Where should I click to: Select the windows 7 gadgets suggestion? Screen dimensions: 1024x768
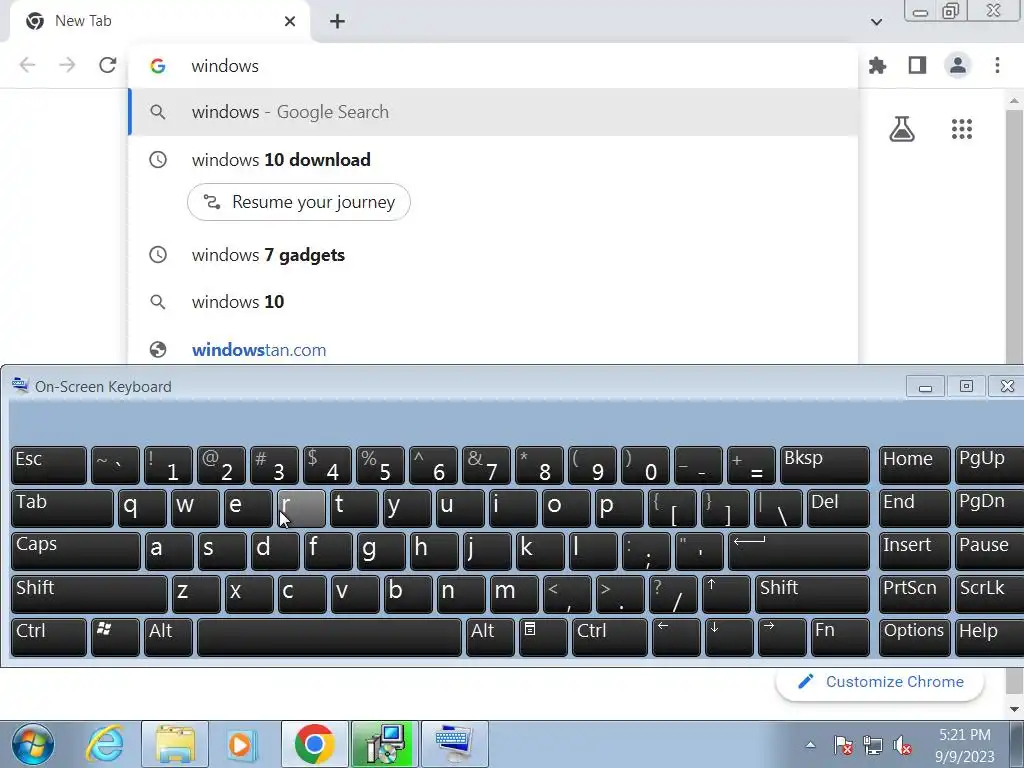pos(493,255)
